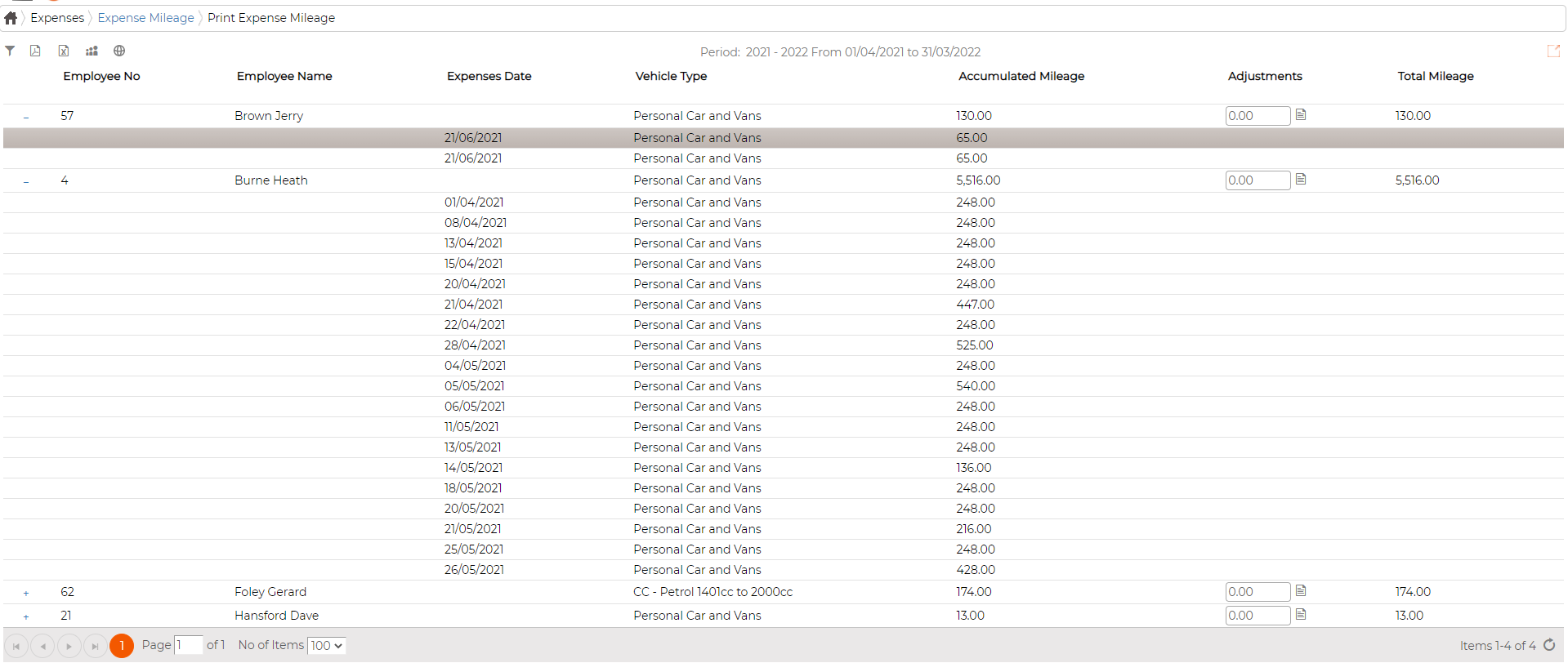Click adjustment field for Hansford Dave
1568x663 pixels.
click(x=1258, y=616)
